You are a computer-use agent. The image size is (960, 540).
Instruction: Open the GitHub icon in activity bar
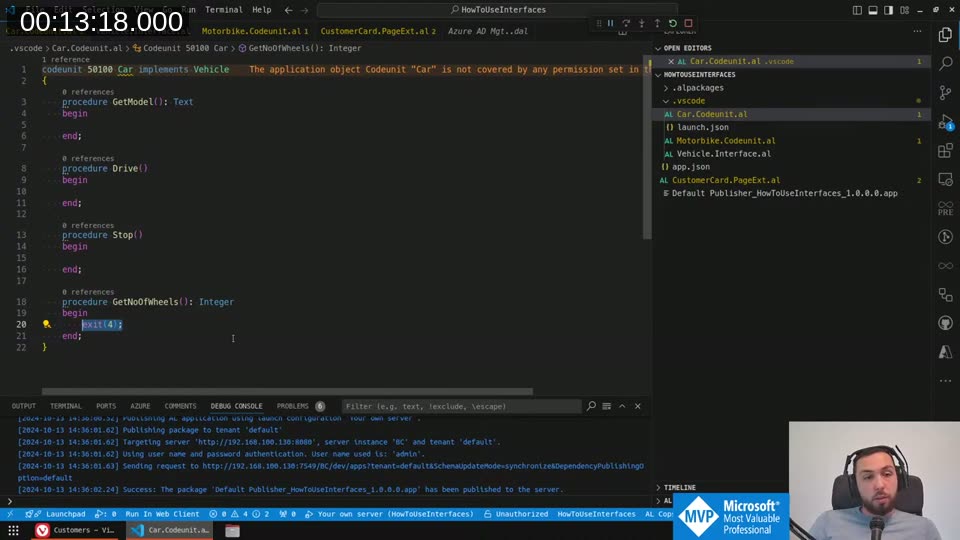click(x=945, y=323)
